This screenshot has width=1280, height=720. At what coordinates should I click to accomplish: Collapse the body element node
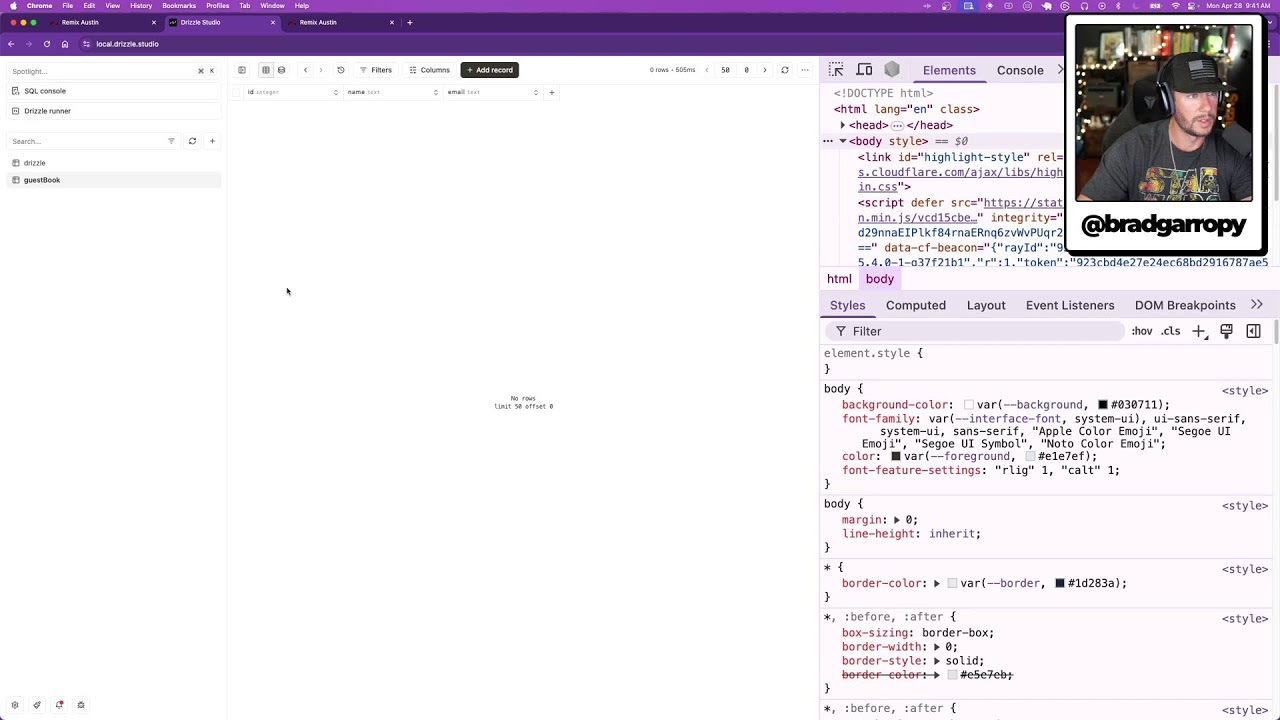click(843, 141)
